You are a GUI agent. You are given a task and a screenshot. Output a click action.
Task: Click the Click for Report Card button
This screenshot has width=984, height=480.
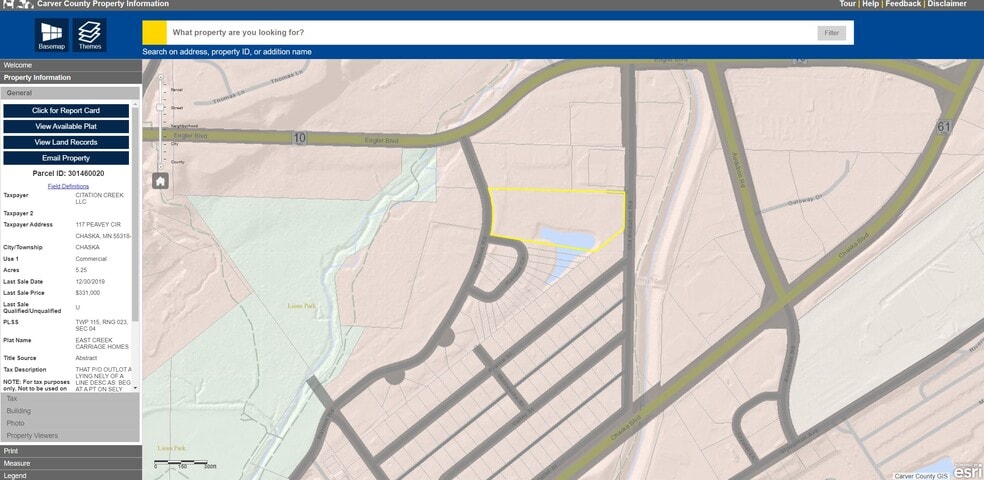[x=66, y=110]
